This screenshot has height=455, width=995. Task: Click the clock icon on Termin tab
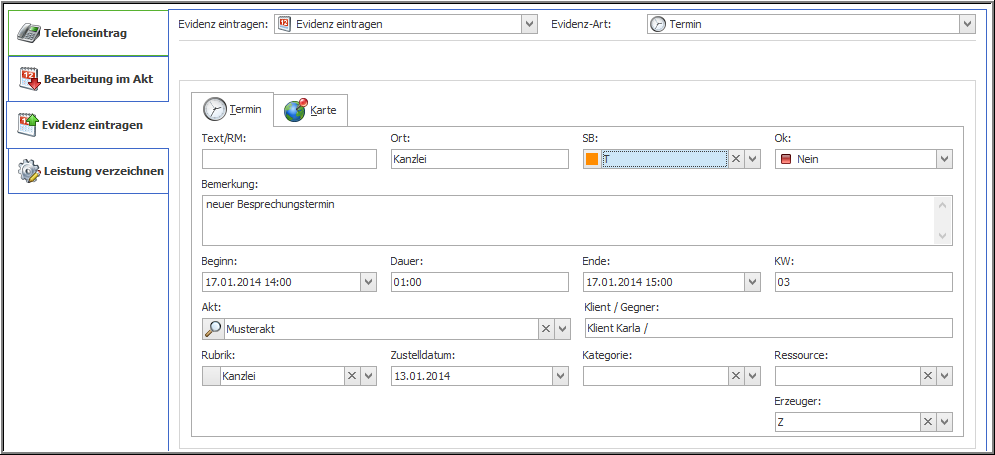tap(215, 109)
